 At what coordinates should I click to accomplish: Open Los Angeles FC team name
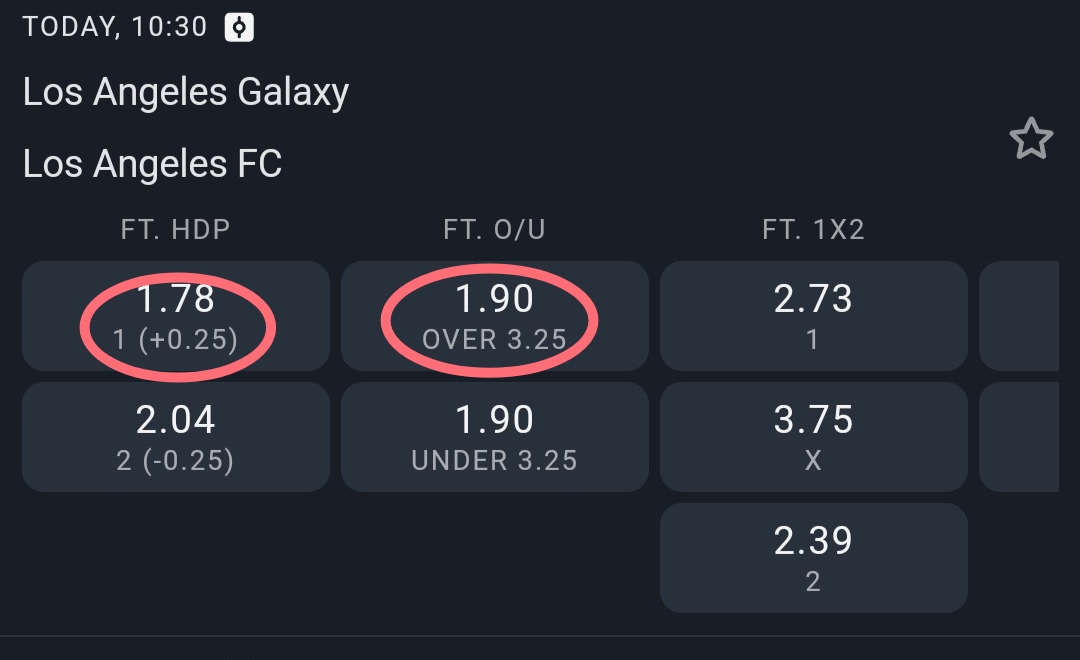(153, 163)
